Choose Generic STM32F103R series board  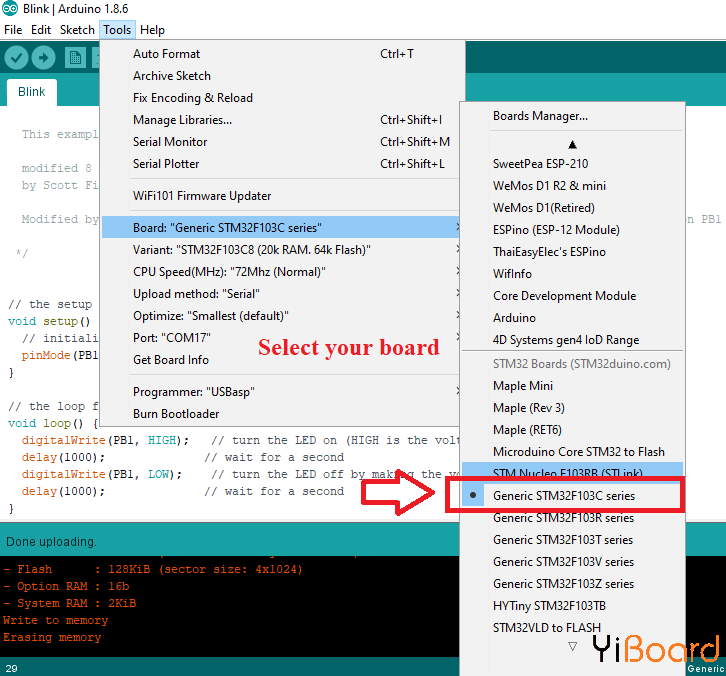pos(563,518)
